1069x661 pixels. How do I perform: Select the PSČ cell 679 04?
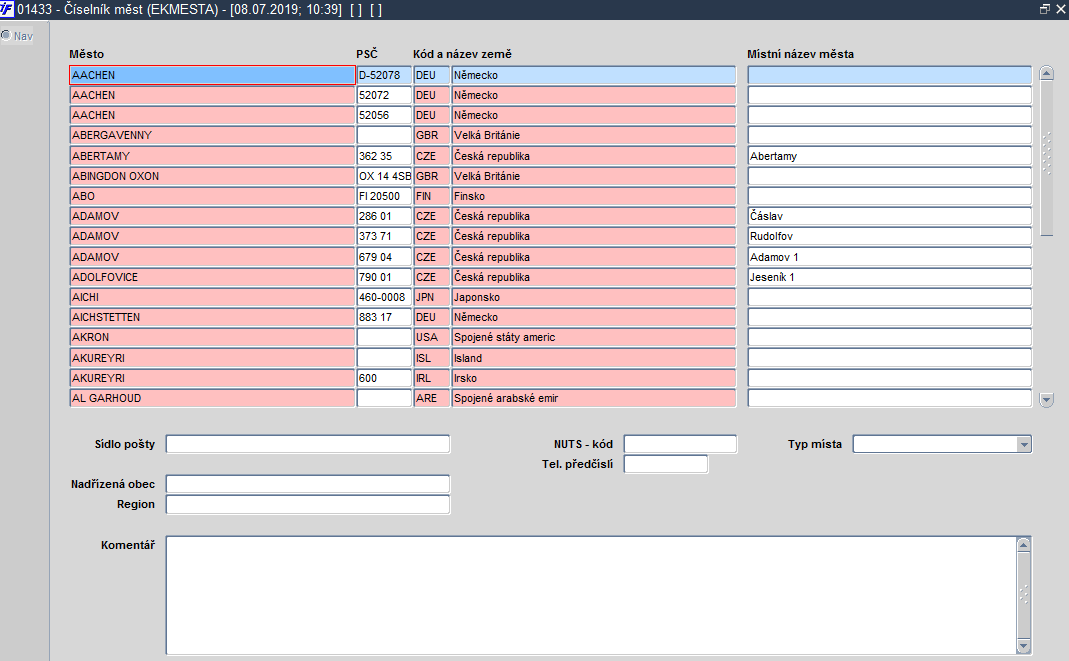[x=384, y=257]
